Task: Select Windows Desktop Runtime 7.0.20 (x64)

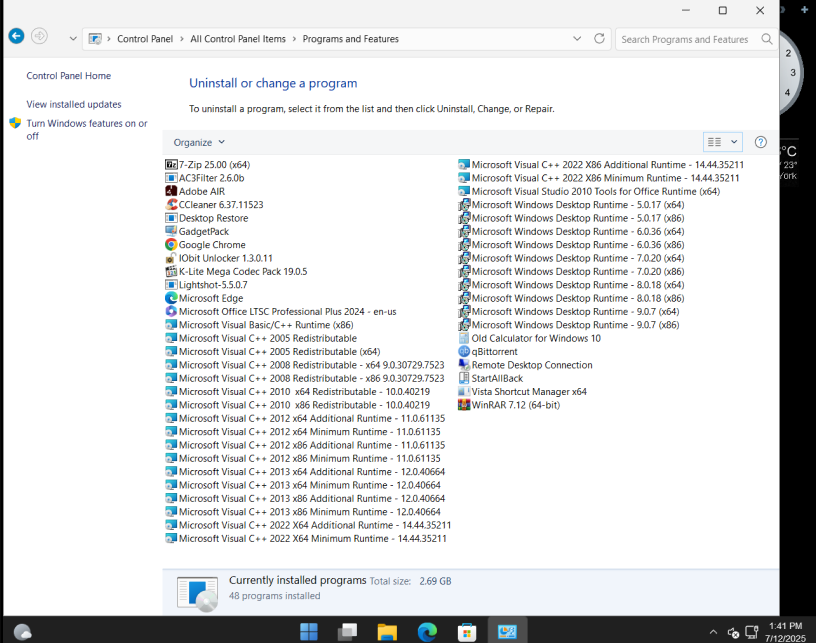Action: point(571,258)
